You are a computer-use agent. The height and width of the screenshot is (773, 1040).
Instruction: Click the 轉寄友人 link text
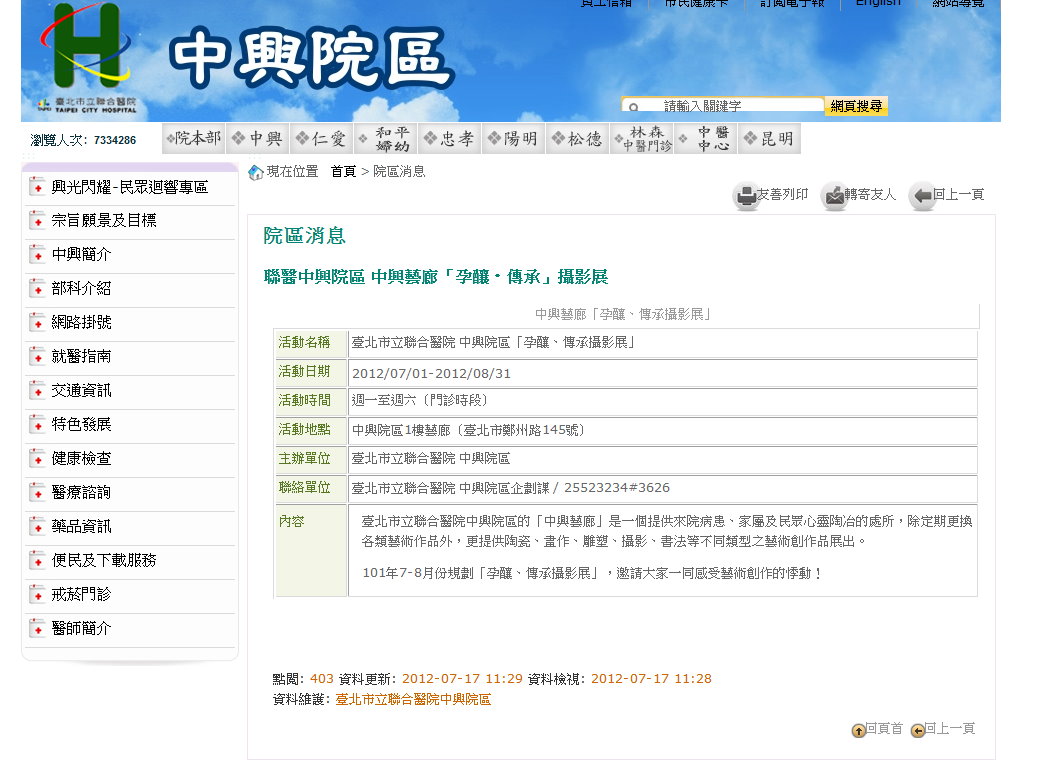click(870, 194)
